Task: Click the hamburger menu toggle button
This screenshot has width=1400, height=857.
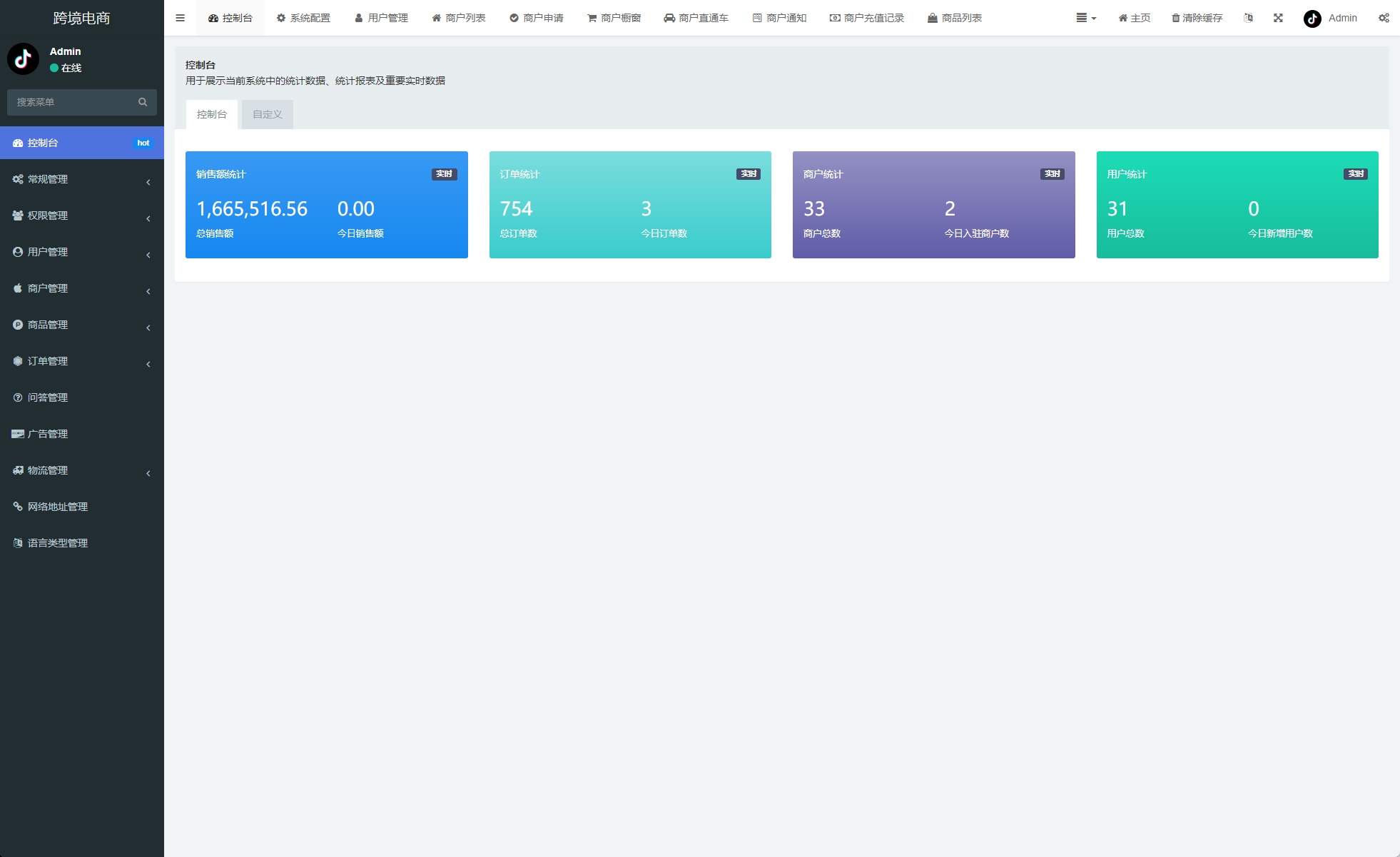Action: pos(181,17)
